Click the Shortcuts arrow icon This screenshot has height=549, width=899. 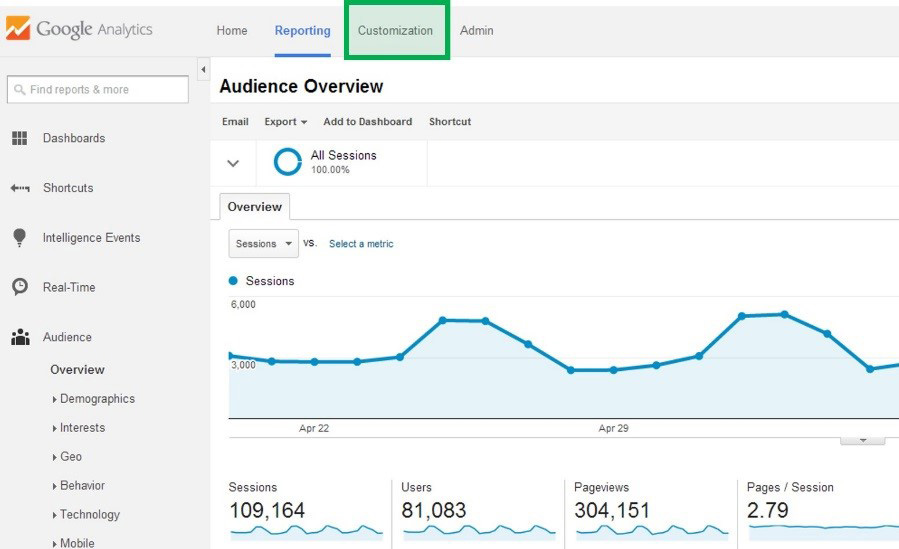coord(19,189)
